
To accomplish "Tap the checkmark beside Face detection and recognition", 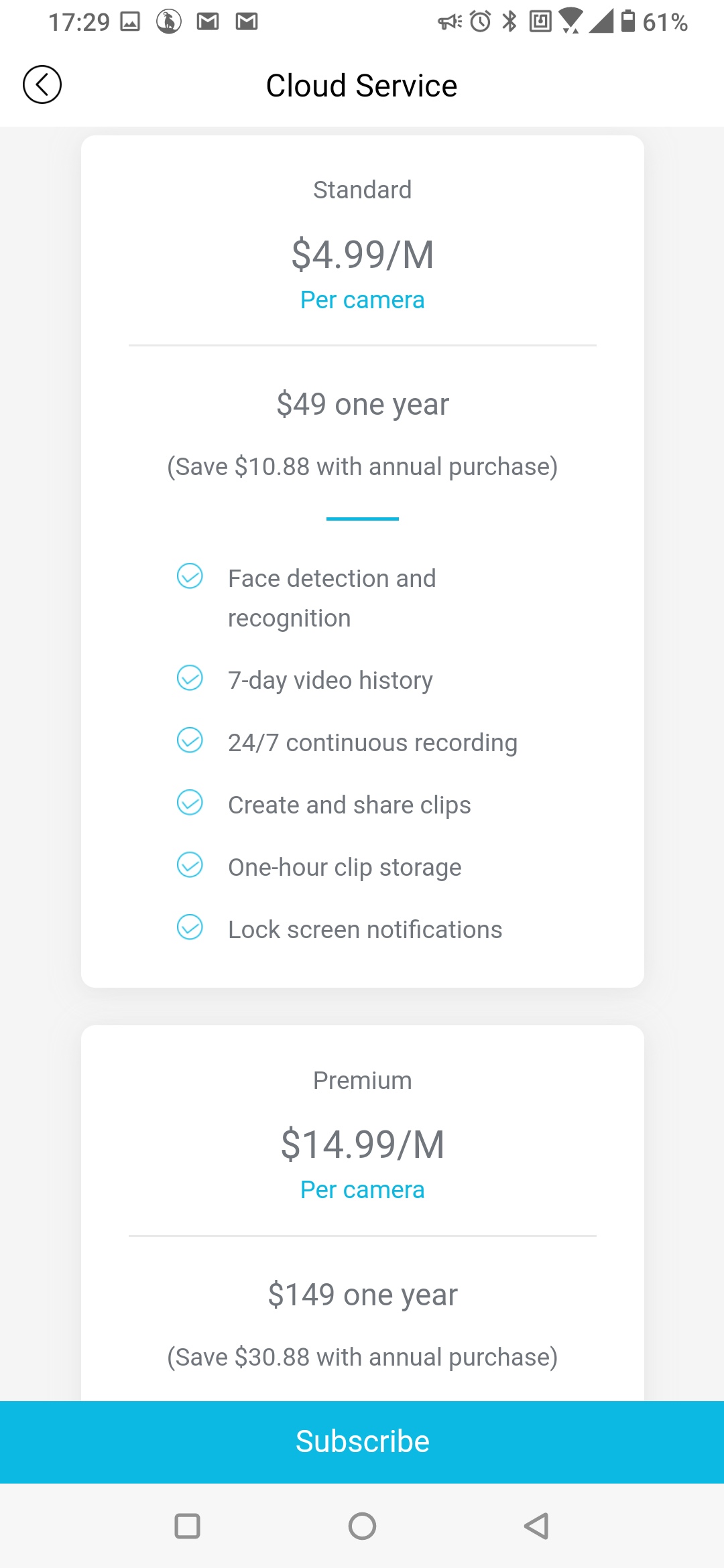I will [x=190, y=576].
